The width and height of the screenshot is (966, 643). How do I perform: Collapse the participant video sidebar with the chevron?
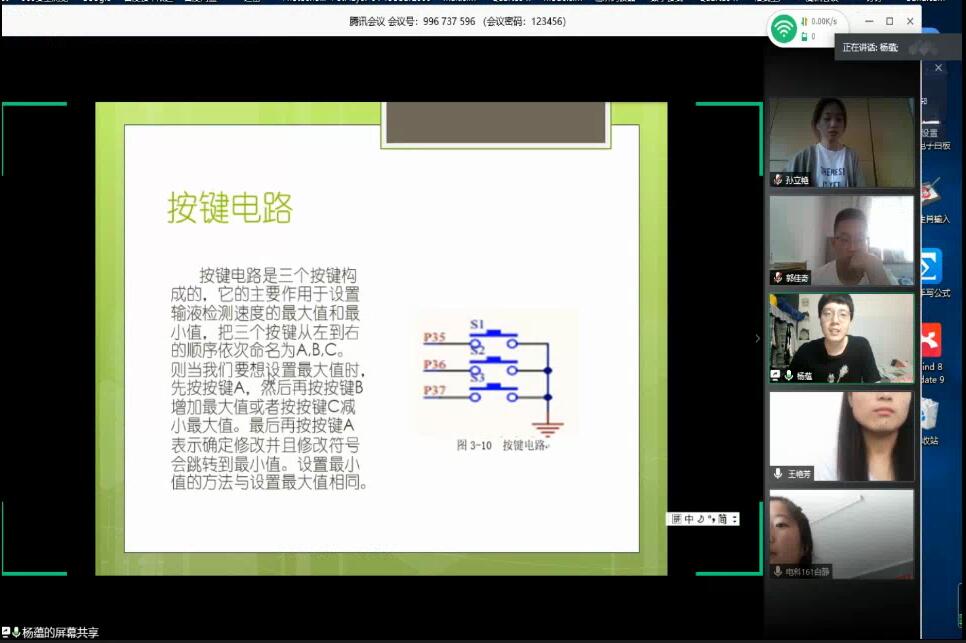pyautogui.click(x=757, y=338)
